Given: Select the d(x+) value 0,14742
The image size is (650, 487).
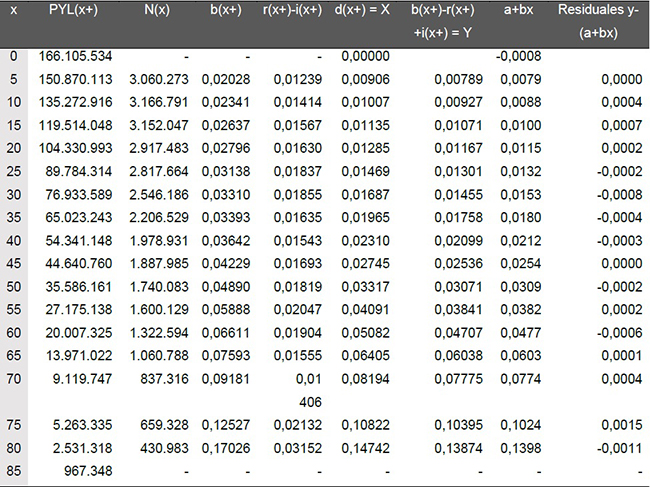Looking at the screenshot, I should point(366,446).
